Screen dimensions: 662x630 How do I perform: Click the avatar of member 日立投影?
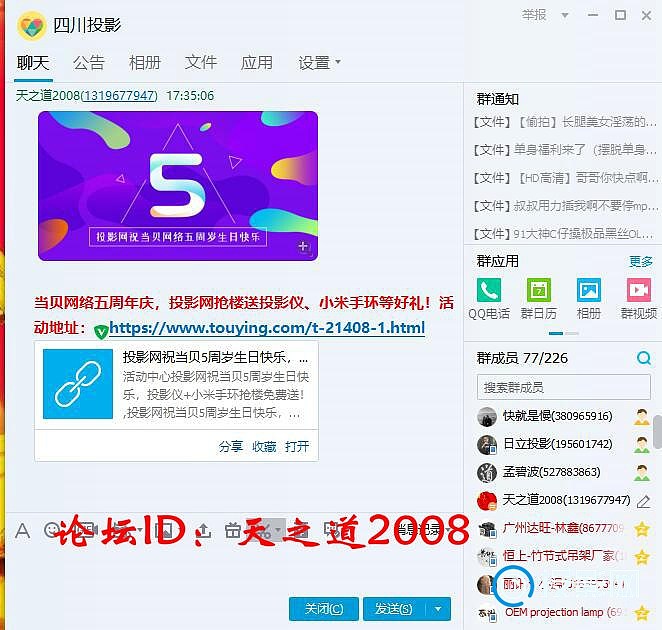point(486,445)
